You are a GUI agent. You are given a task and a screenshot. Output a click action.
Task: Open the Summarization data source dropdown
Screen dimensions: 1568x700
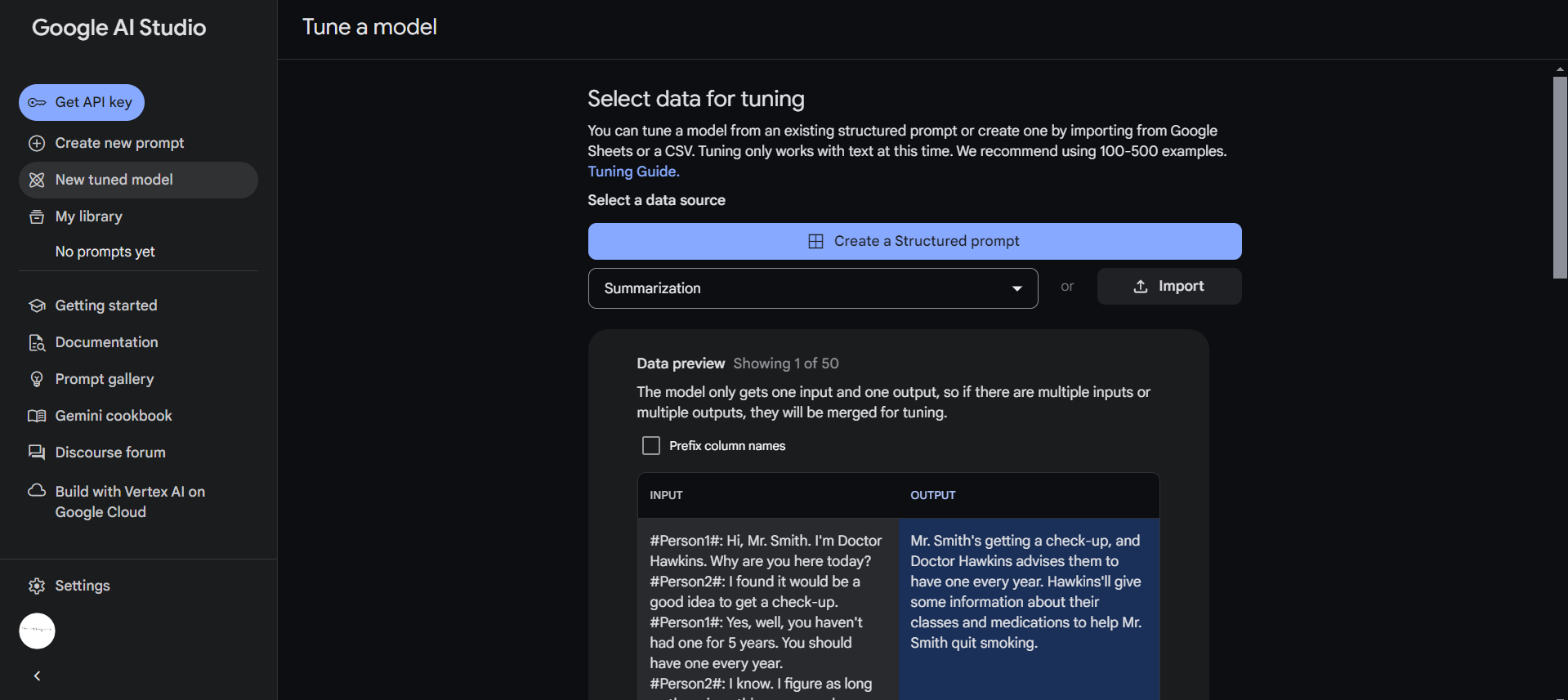click(x=813, y=288)
